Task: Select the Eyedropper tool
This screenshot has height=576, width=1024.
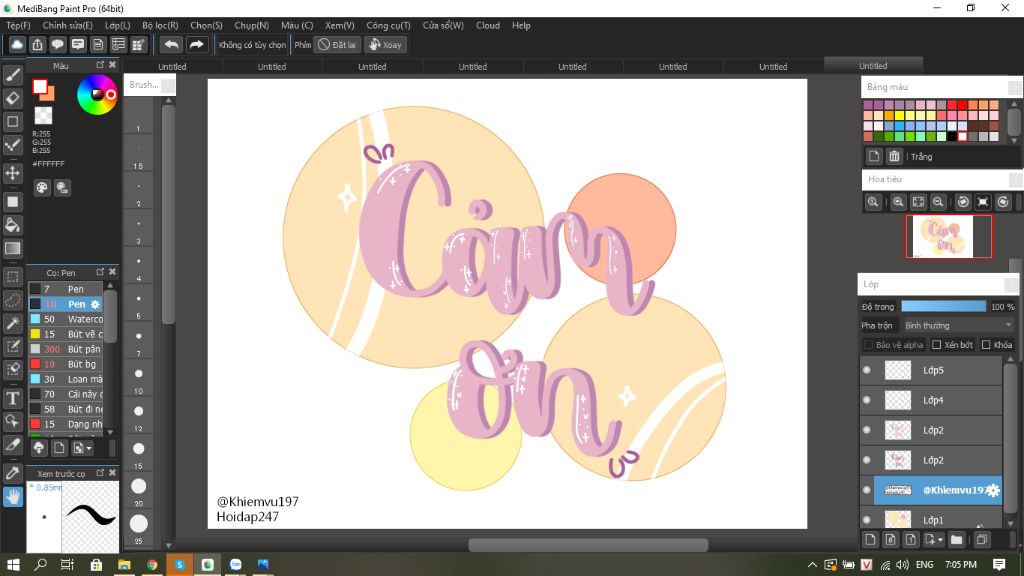Action: tap(12, 473)
